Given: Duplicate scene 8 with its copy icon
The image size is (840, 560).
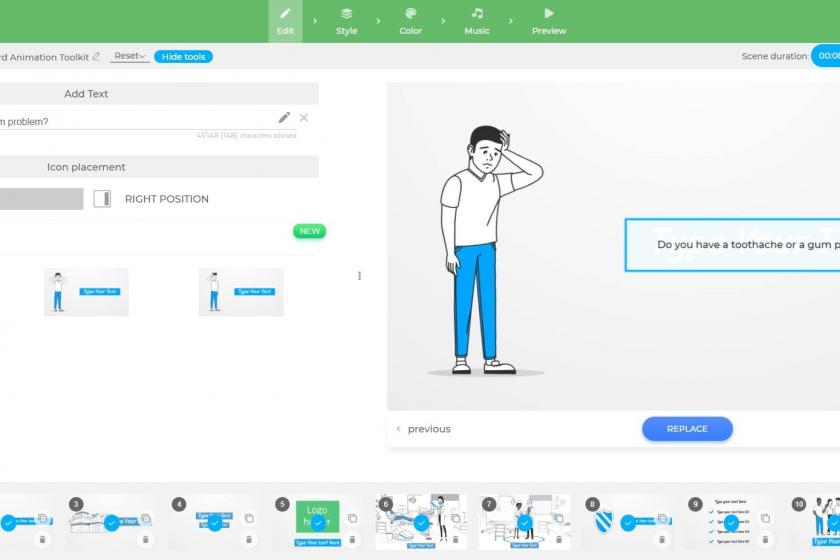Looking at the screenshot, I should click(x=661, y=518).
